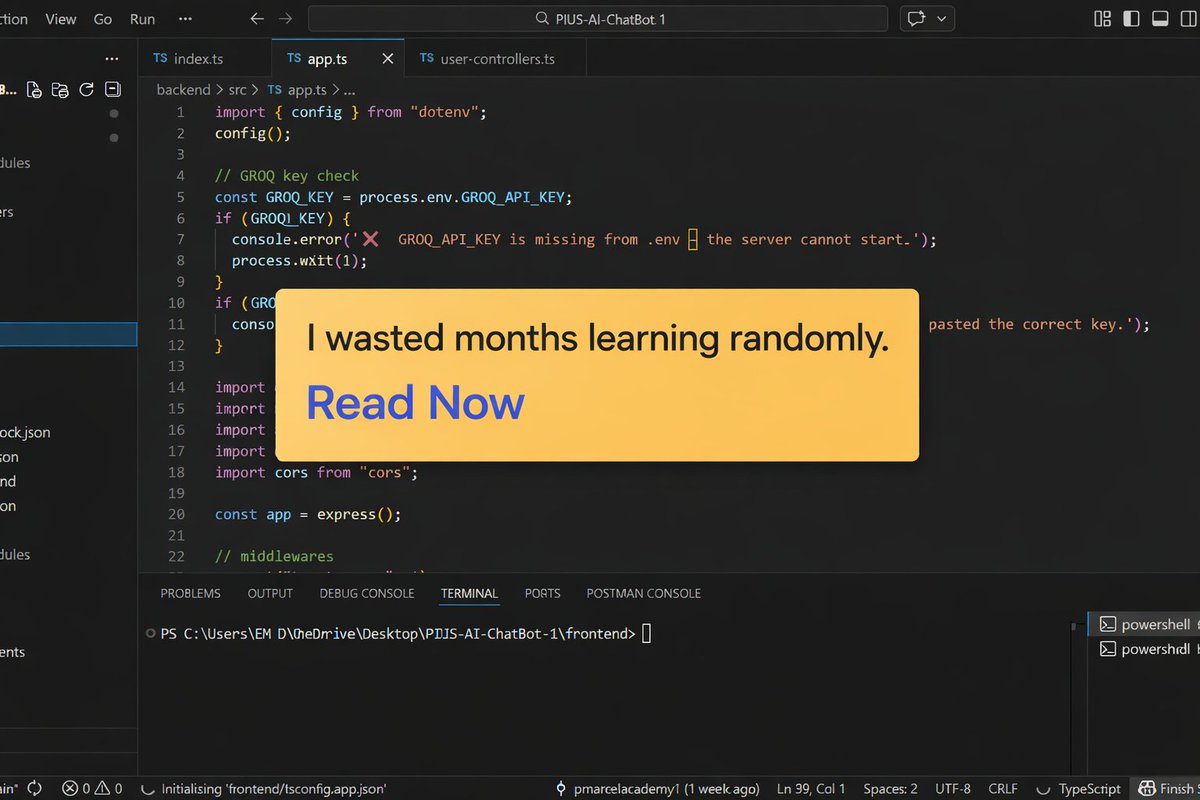
Task: Open the Customize Layout icon
Action: [x=1103, y=19]
